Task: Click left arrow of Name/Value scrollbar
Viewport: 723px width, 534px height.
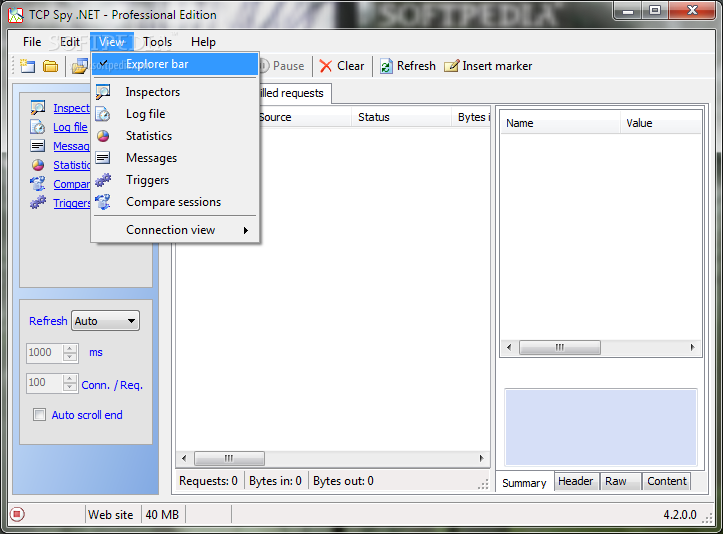Action: click(x=509, y=347)
